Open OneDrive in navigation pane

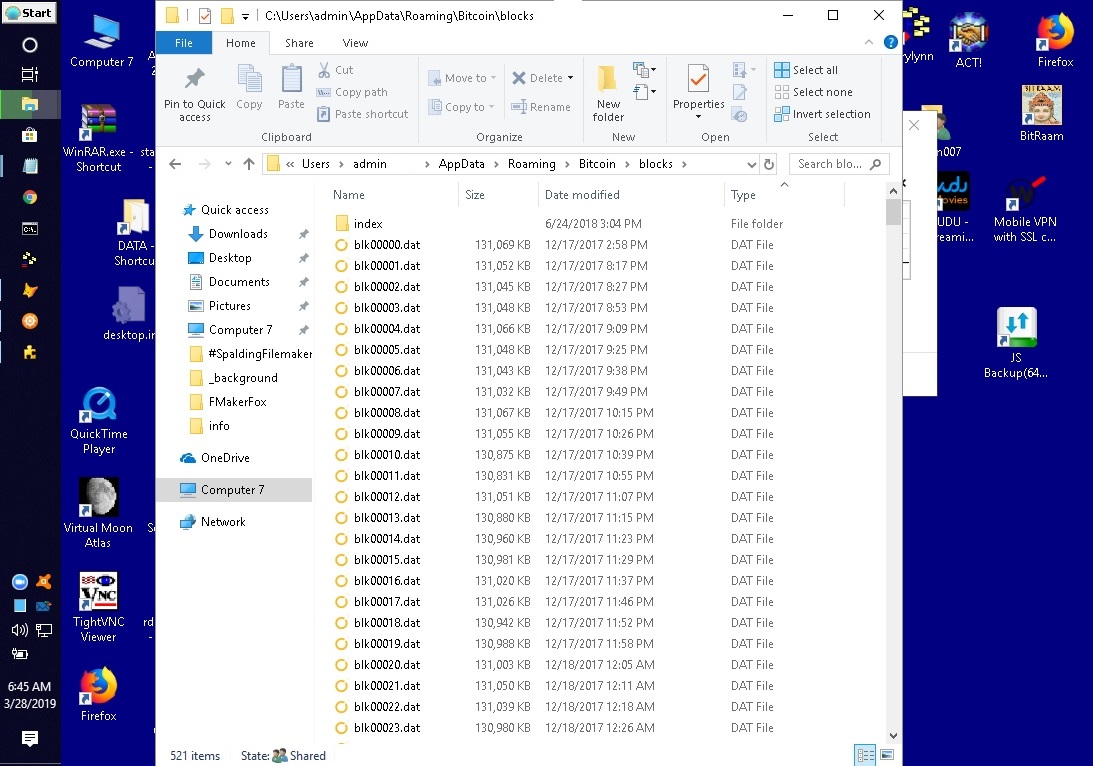pos(224,458)
